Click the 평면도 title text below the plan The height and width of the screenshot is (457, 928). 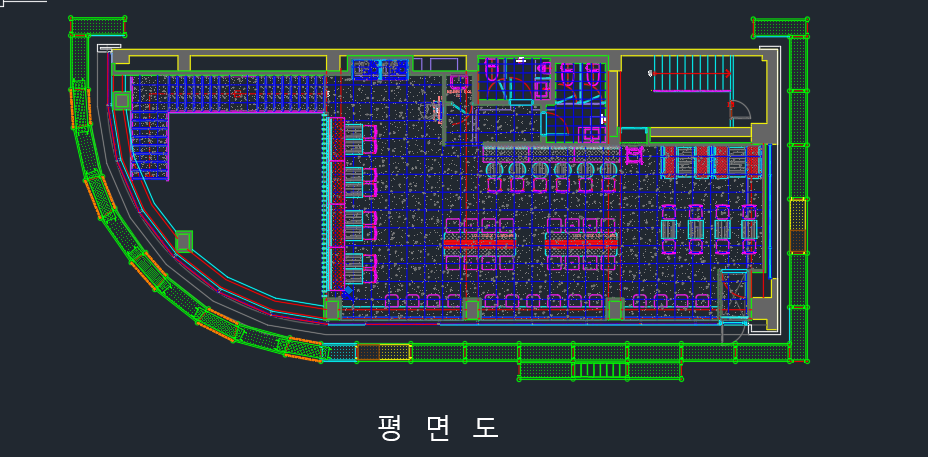coord(437,427)
